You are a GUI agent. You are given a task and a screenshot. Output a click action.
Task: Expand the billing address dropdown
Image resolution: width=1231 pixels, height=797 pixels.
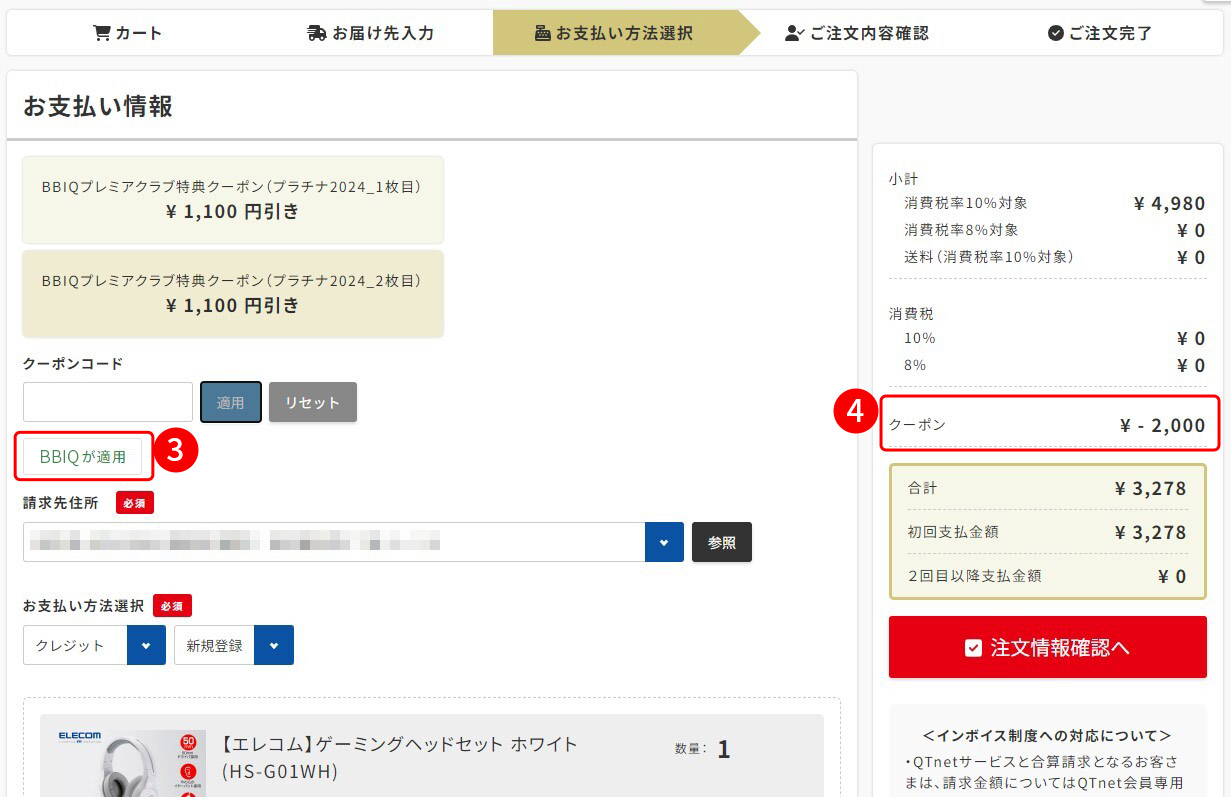coord(664,542)
